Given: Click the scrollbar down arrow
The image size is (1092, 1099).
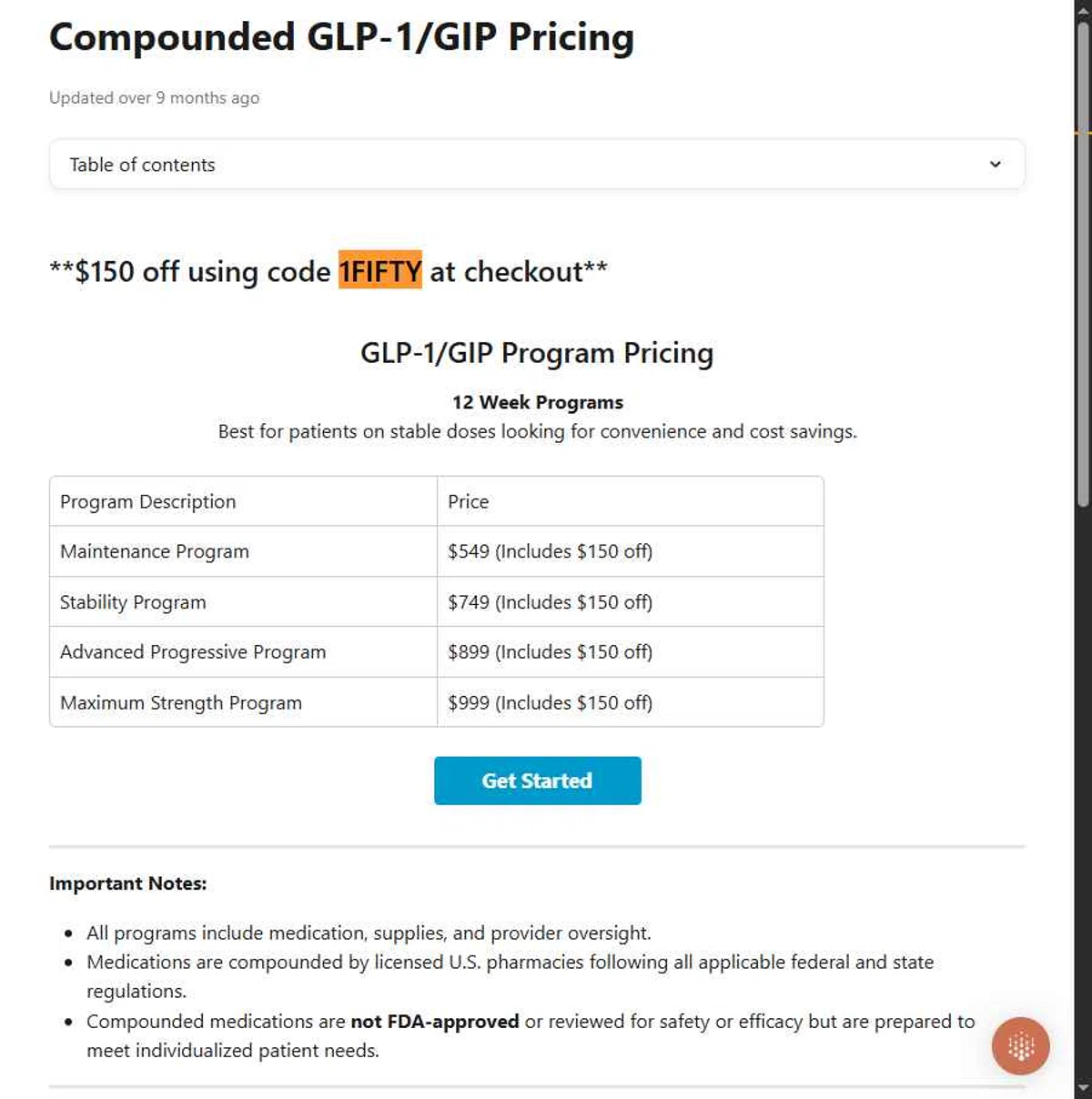Looking at the screenshot, I should tap(1083, 1089).
